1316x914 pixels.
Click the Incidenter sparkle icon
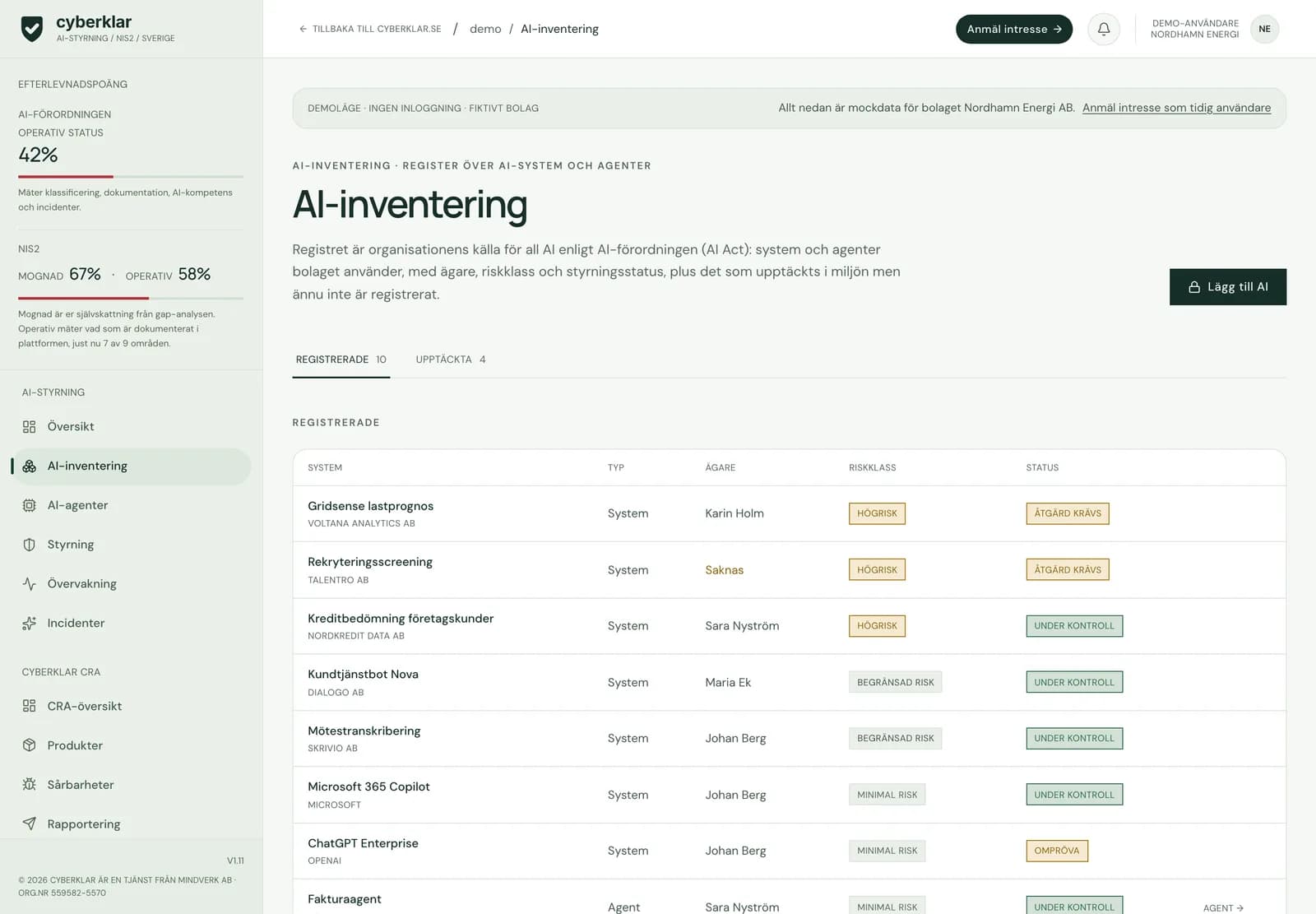[30, 623]
